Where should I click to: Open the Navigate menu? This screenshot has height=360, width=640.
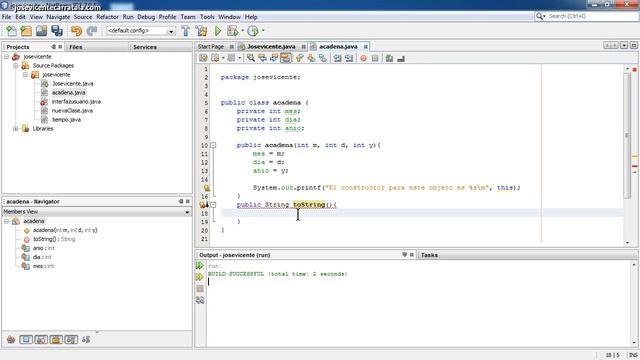tap(58, 17)
